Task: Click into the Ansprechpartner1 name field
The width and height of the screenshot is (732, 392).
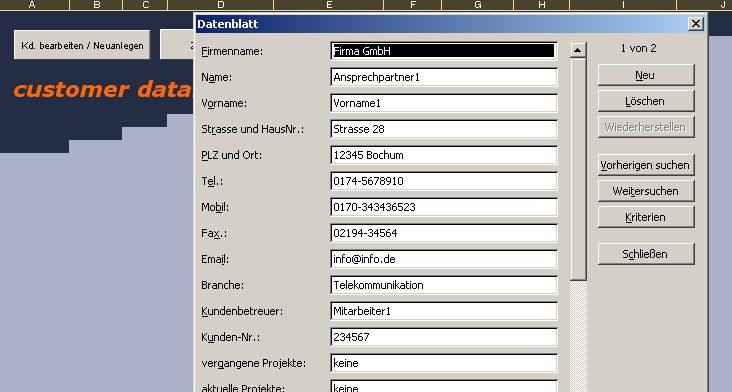Action: [x=443, y=77]
